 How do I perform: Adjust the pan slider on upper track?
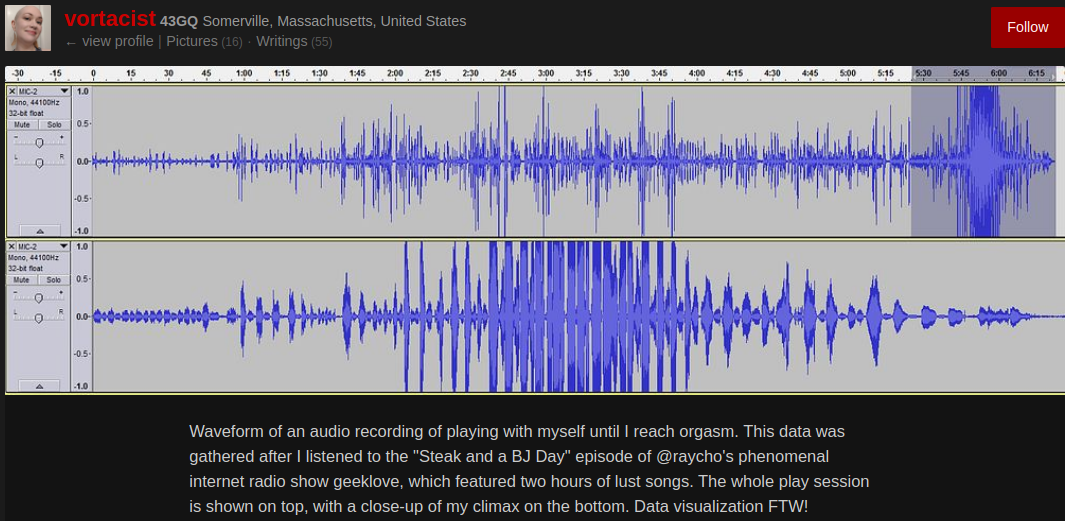click(39, 162)
